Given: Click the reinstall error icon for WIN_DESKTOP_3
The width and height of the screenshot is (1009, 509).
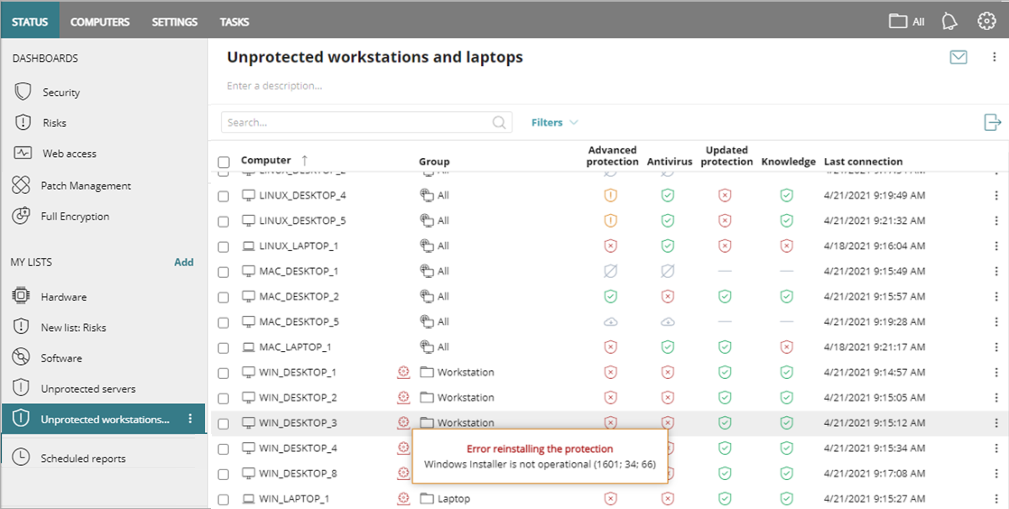Looking at the screenshot, I should [403, 423].
